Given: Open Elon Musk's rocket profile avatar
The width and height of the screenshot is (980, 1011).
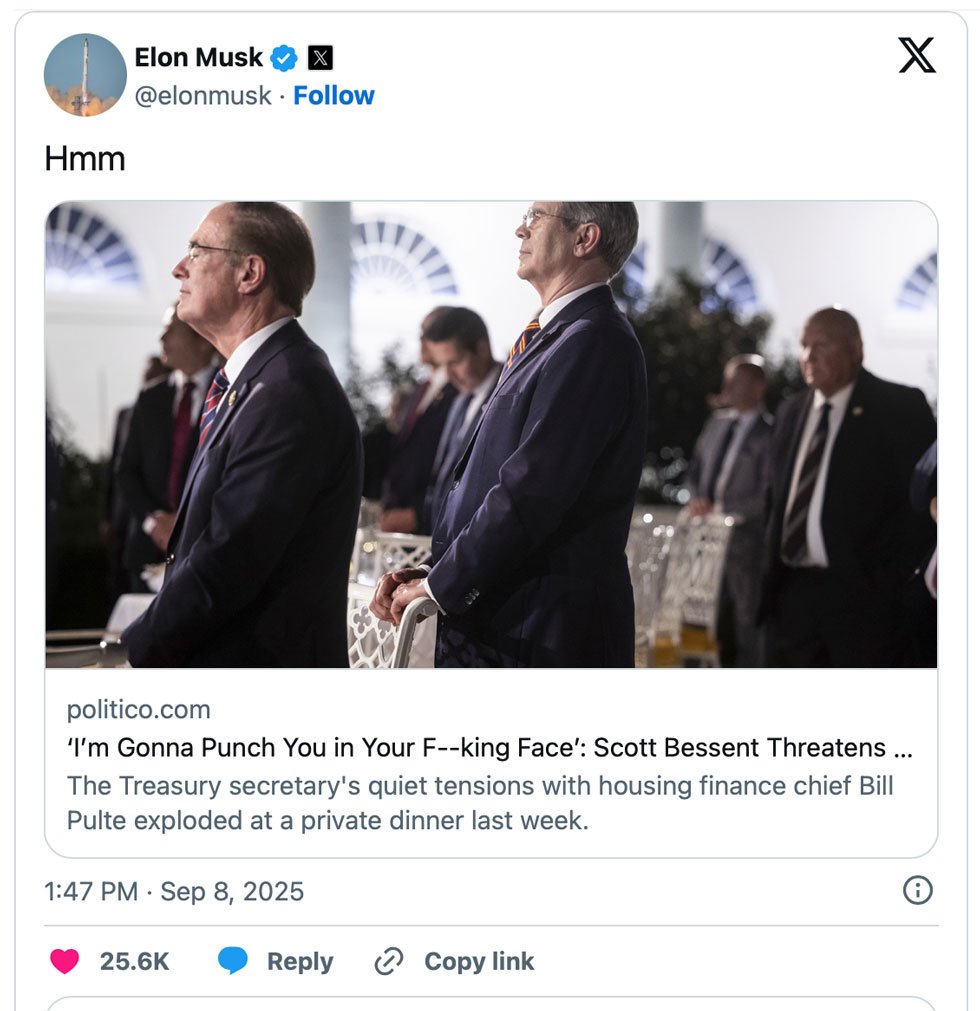Looking at the screenshot, I should 85,75.
